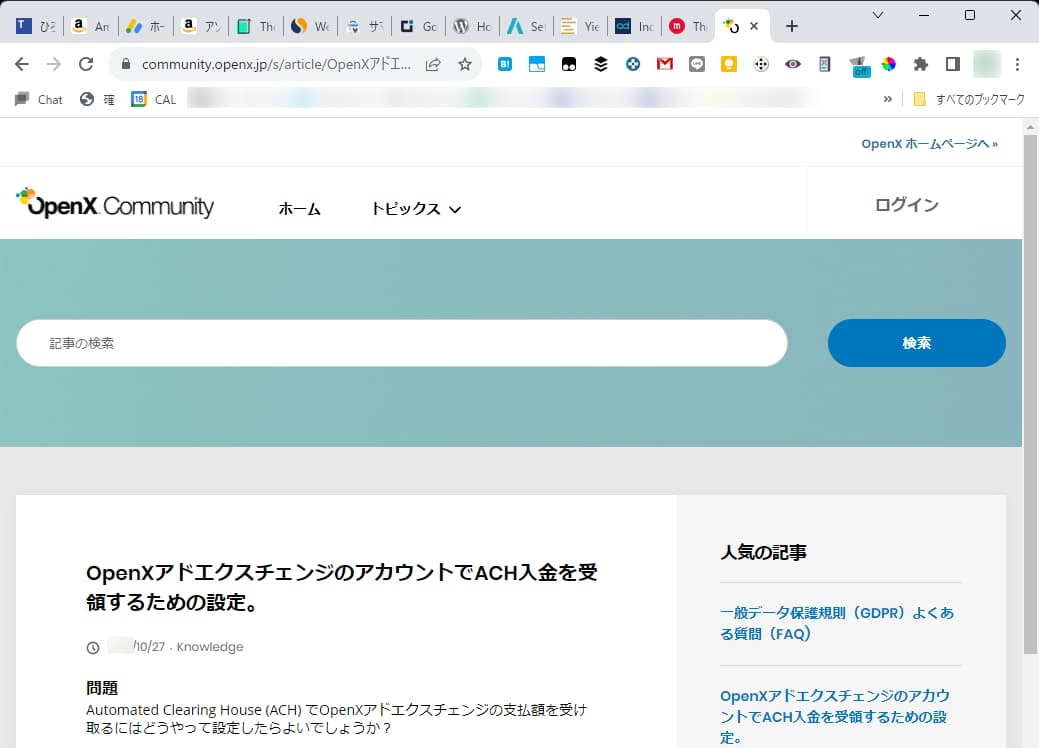
Task: Switch to the tab labeled Se
Action: click(527, 27)
